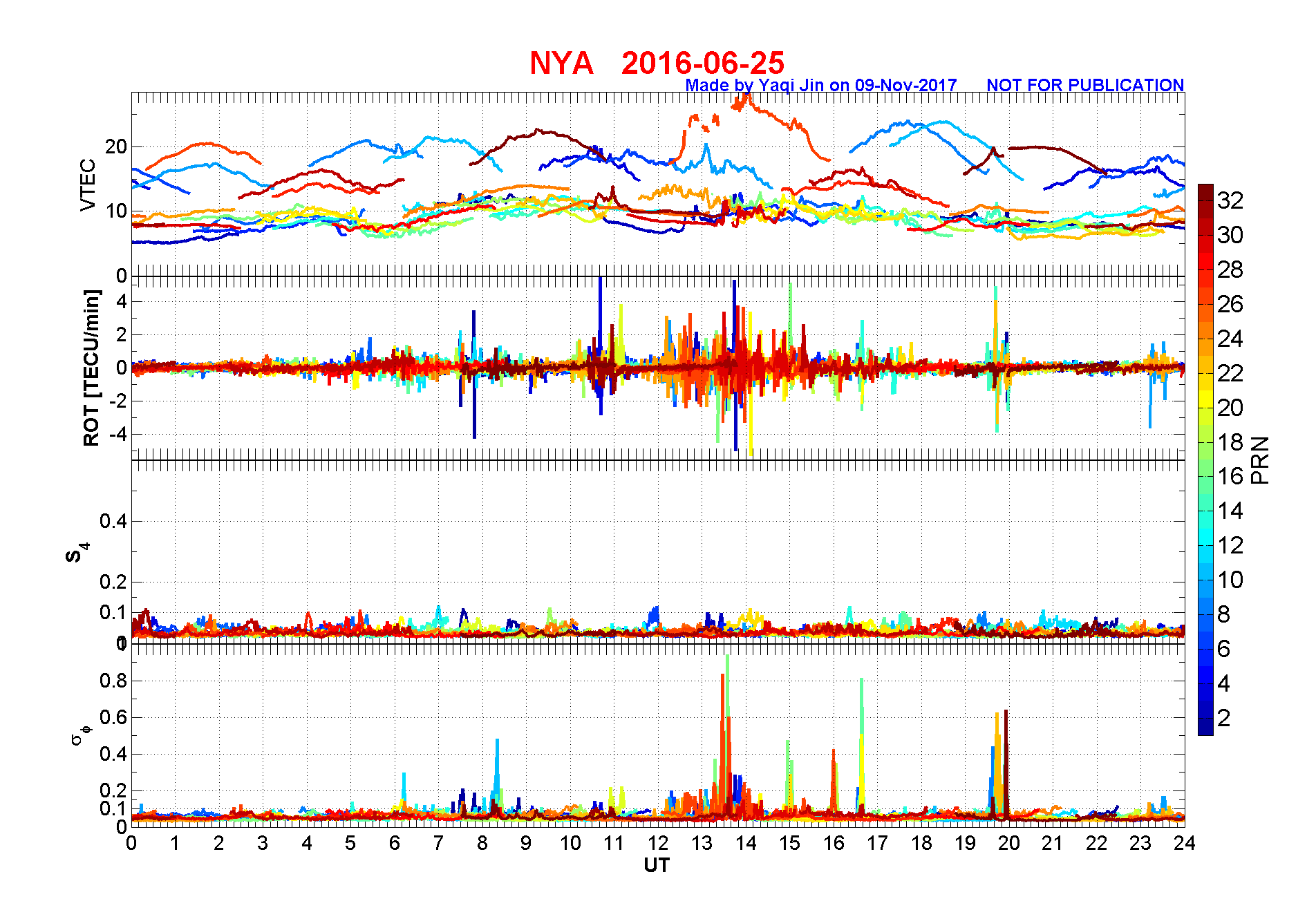Click S4 axis tick label 0.4
The image size is (1316, 919).
[113, 521]
